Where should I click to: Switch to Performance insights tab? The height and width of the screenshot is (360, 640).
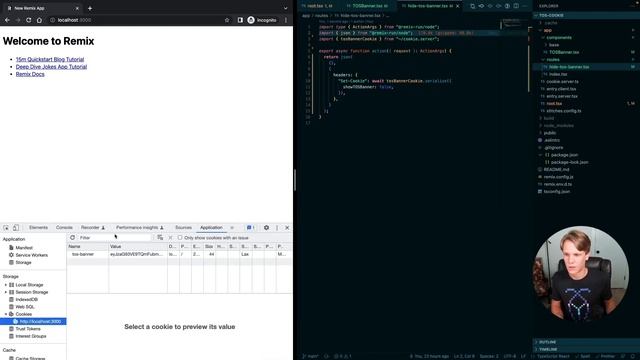click(x=140, y=227)
